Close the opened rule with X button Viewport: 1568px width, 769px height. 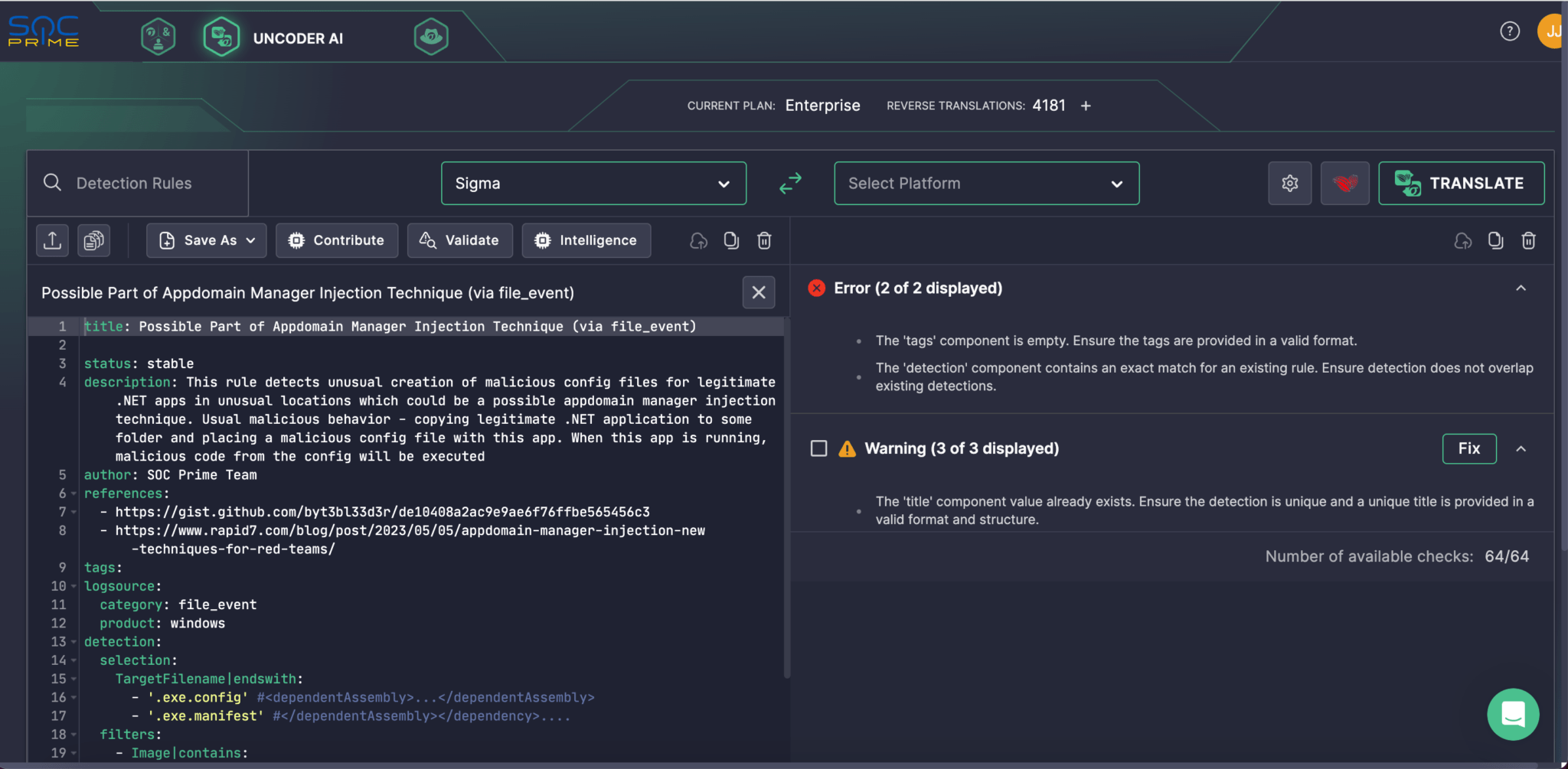758,292
